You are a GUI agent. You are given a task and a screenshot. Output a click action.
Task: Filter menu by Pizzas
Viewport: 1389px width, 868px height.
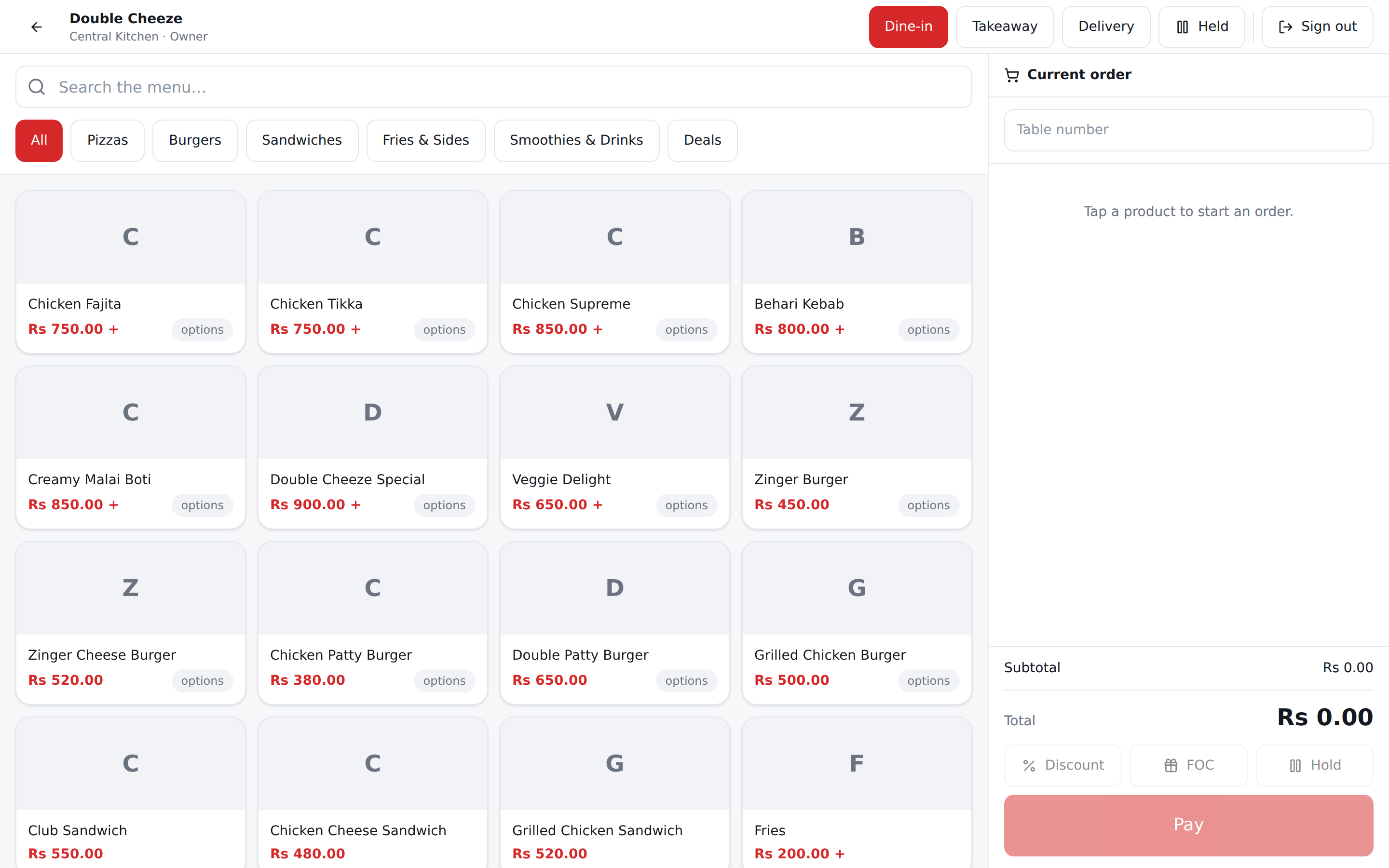point(108,141)
